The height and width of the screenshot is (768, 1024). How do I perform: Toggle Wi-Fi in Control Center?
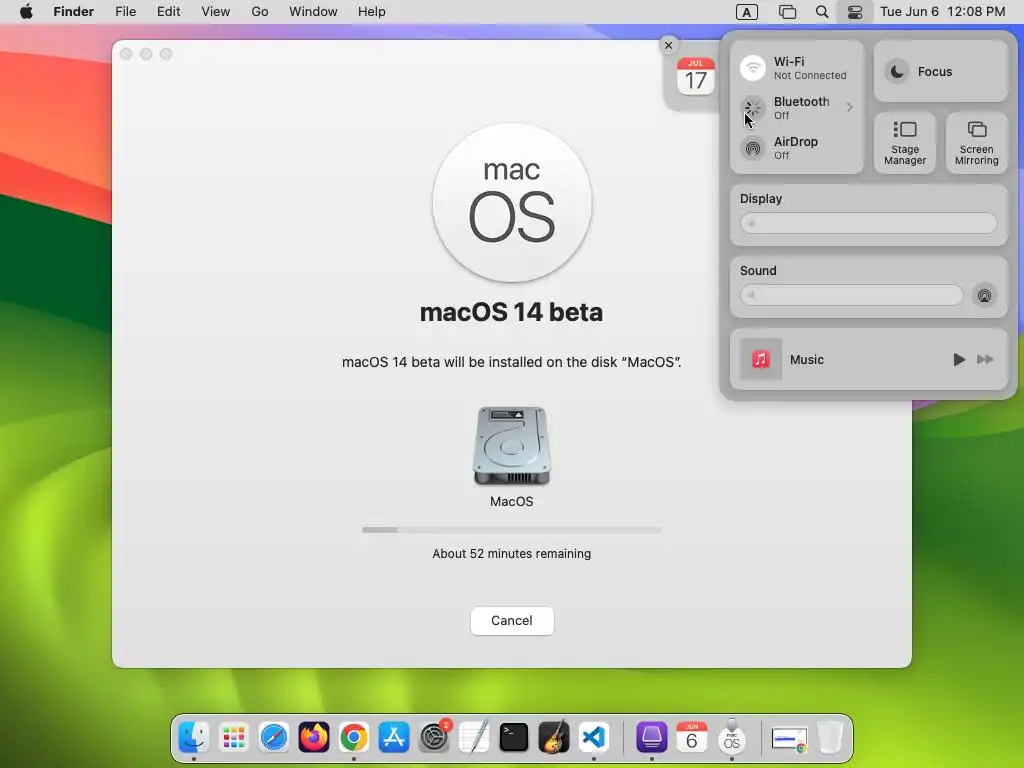pyautogui.click(x=752, y=68)
